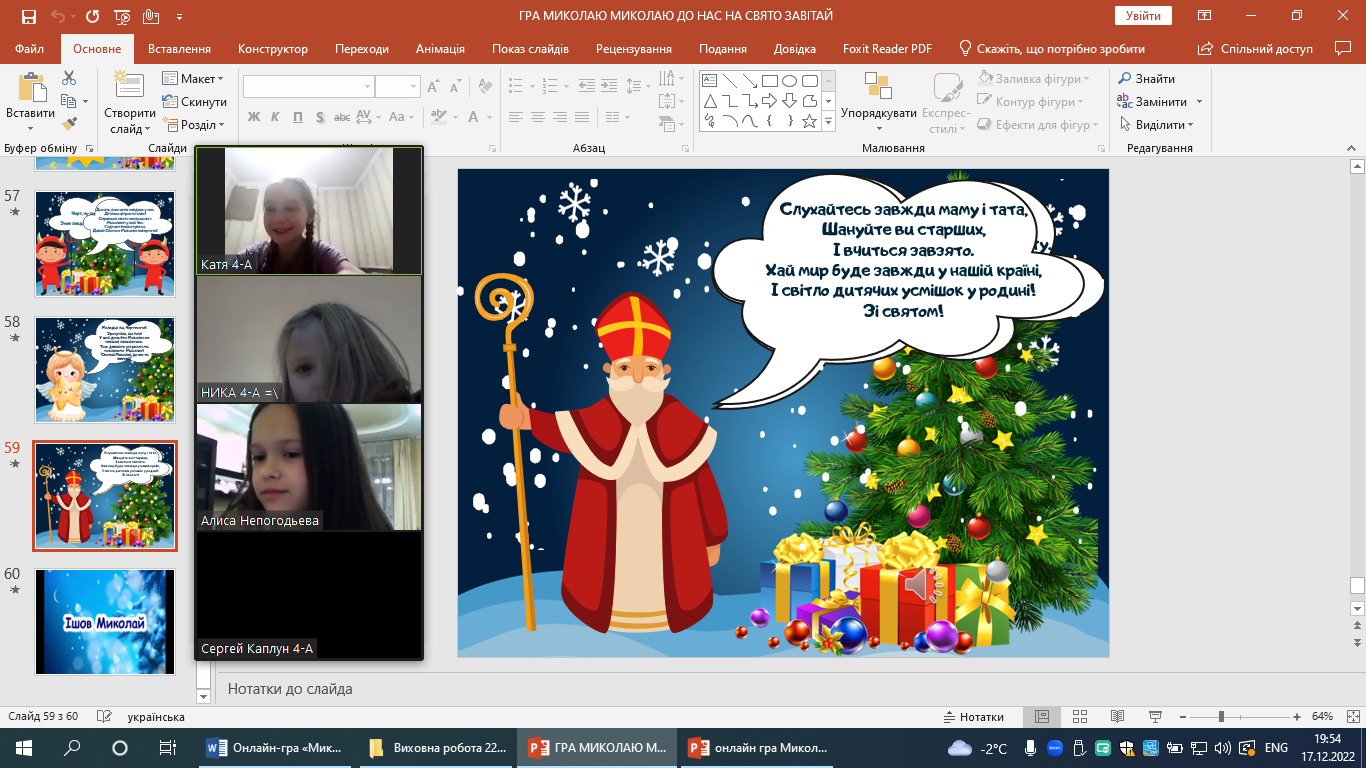Expand the shapes gallery More arrow
Screen dimensions: 1366x768
point(828,122)
